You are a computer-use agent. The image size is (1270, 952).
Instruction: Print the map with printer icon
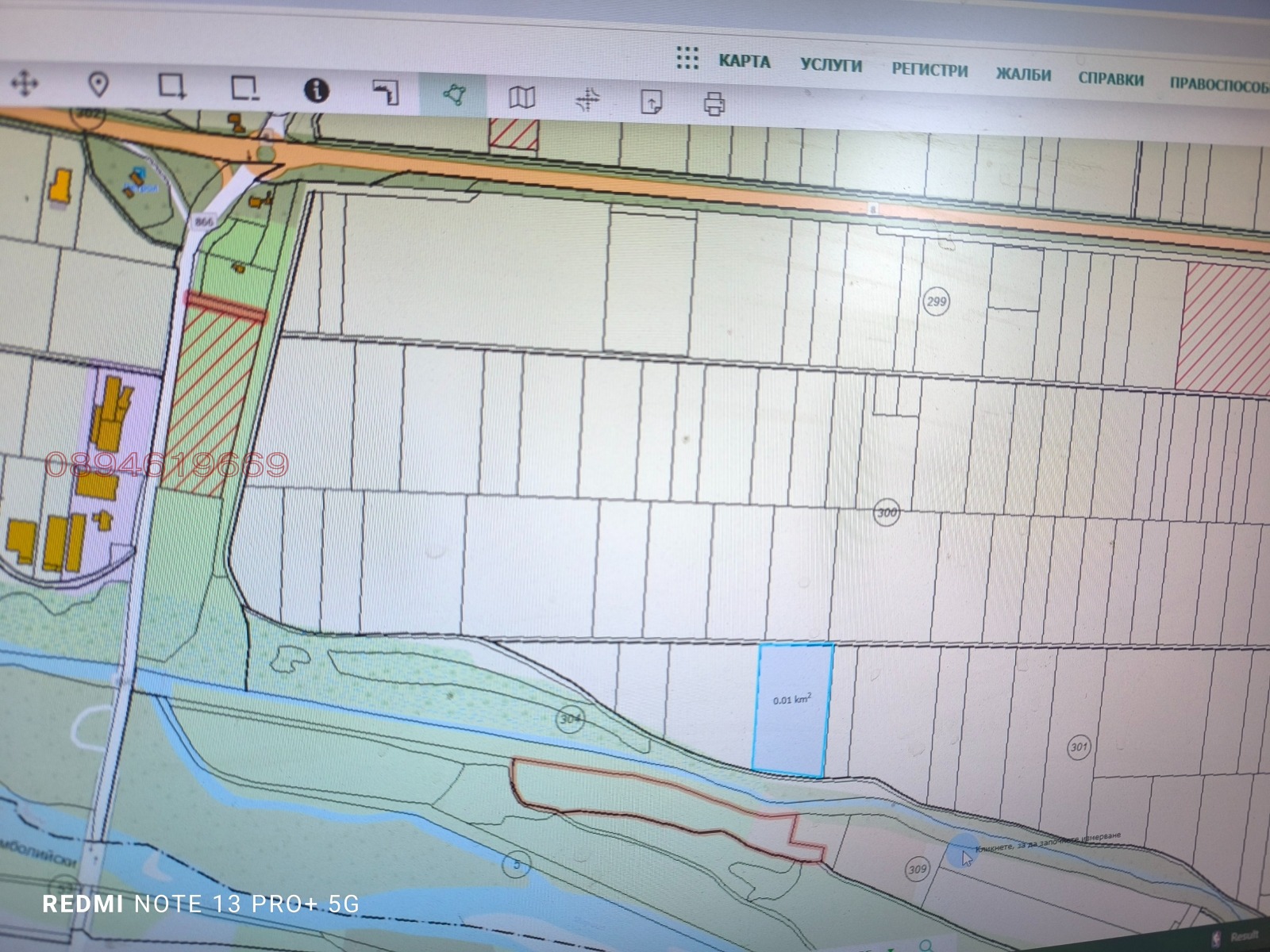pos(714,104)
